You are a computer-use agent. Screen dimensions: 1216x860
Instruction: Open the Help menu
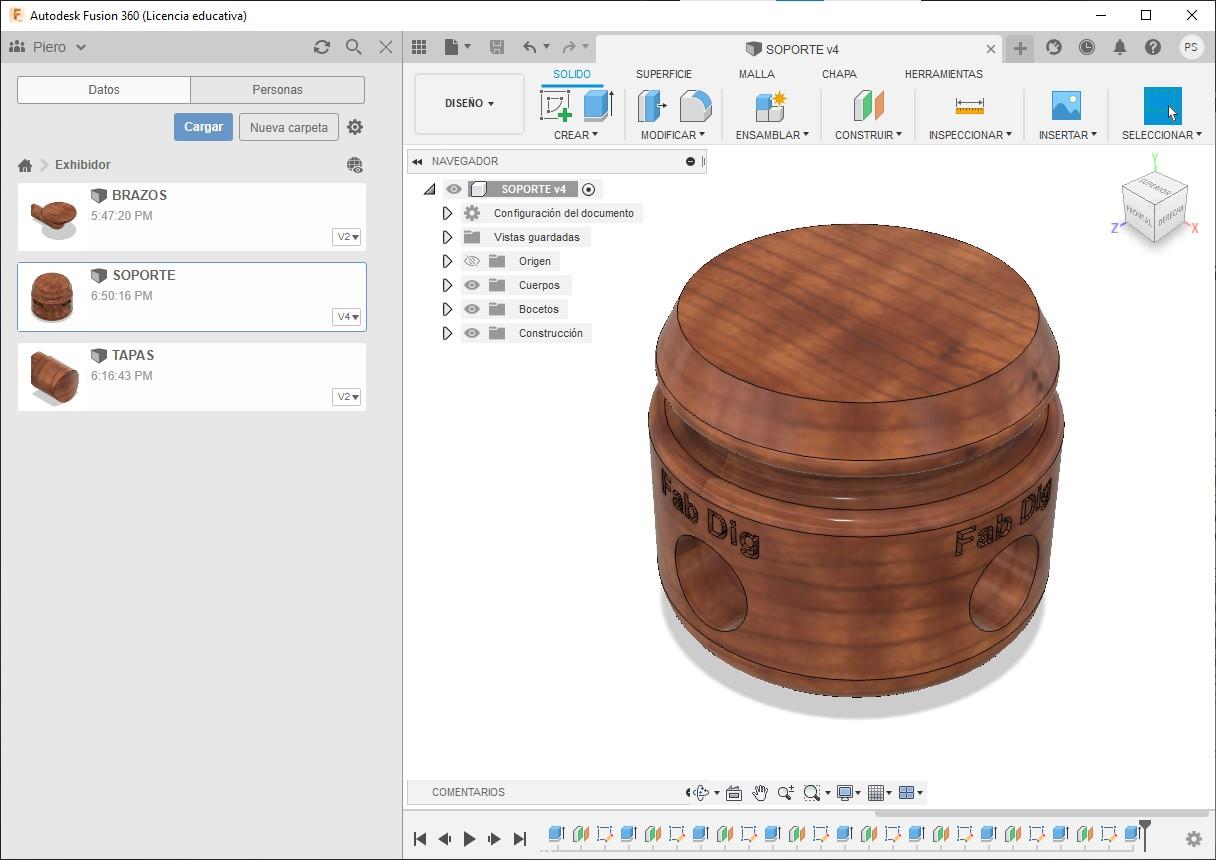tap(1153, 47)
